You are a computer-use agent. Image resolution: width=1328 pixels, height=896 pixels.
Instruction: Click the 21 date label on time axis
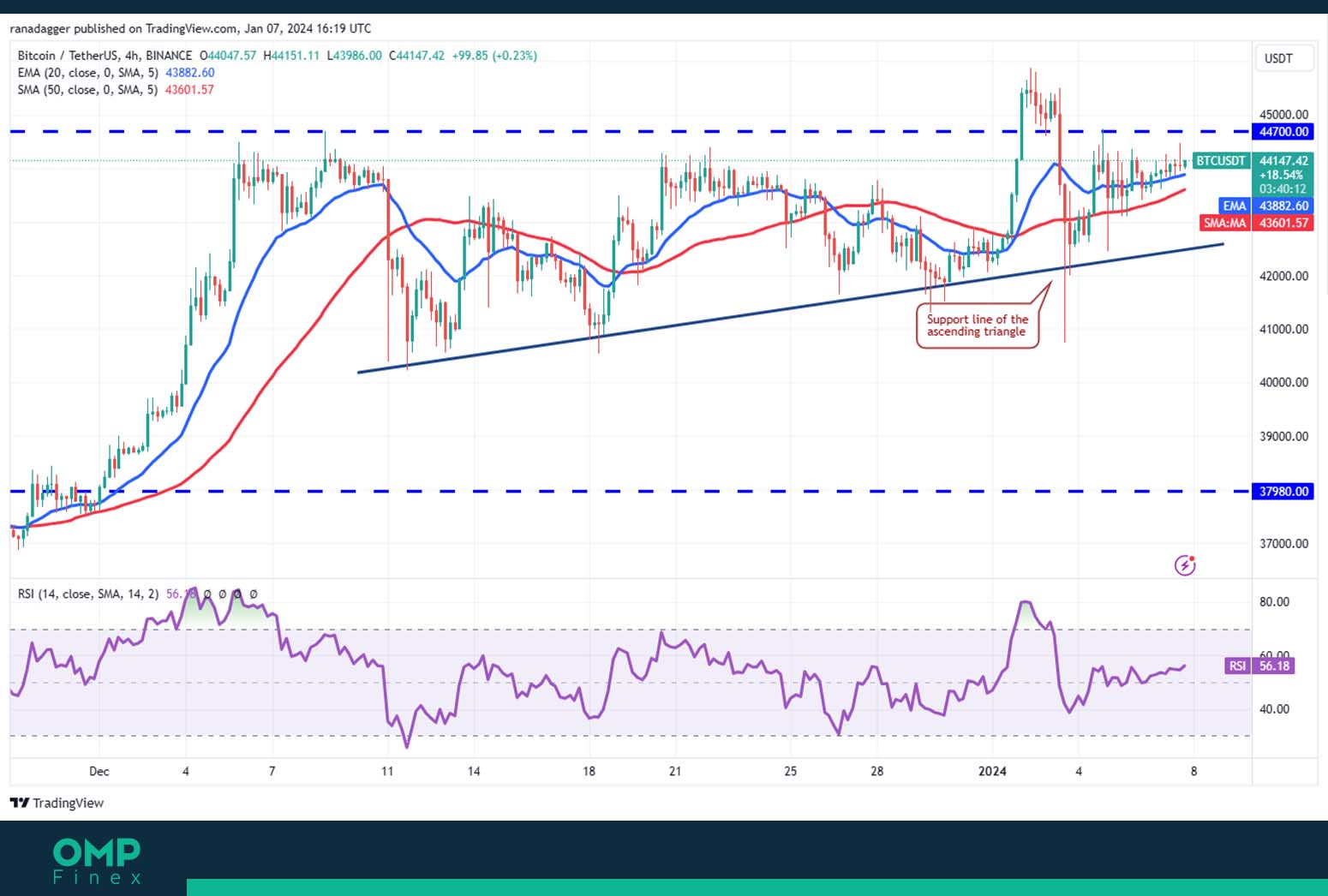[675, 771]
